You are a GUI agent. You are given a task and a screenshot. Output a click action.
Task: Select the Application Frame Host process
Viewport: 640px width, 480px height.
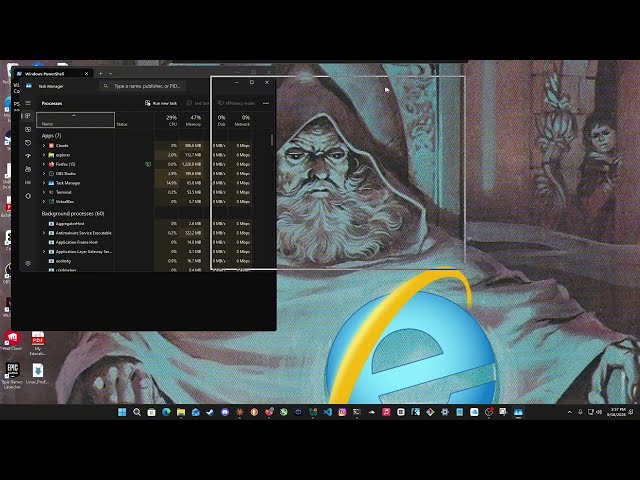pos(146,242)
